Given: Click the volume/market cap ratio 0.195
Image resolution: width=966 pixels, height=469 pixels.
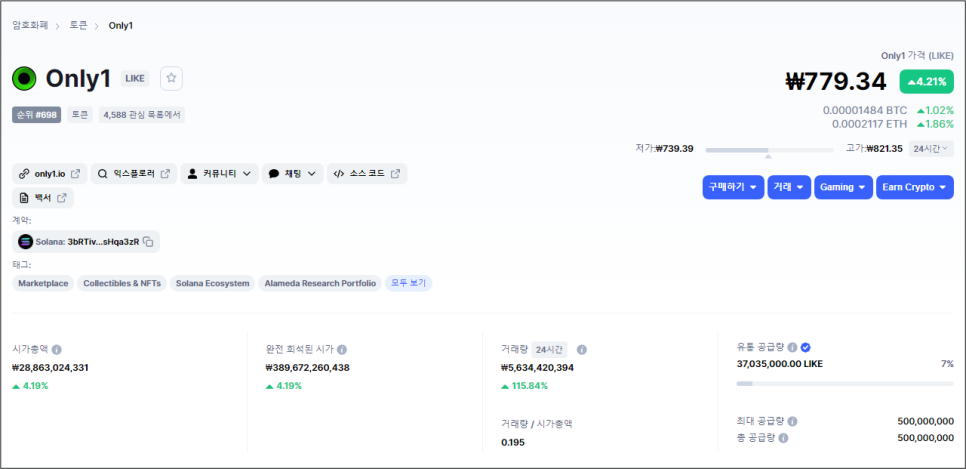Looking at the screenshot, I should click(x=513, y=442).
